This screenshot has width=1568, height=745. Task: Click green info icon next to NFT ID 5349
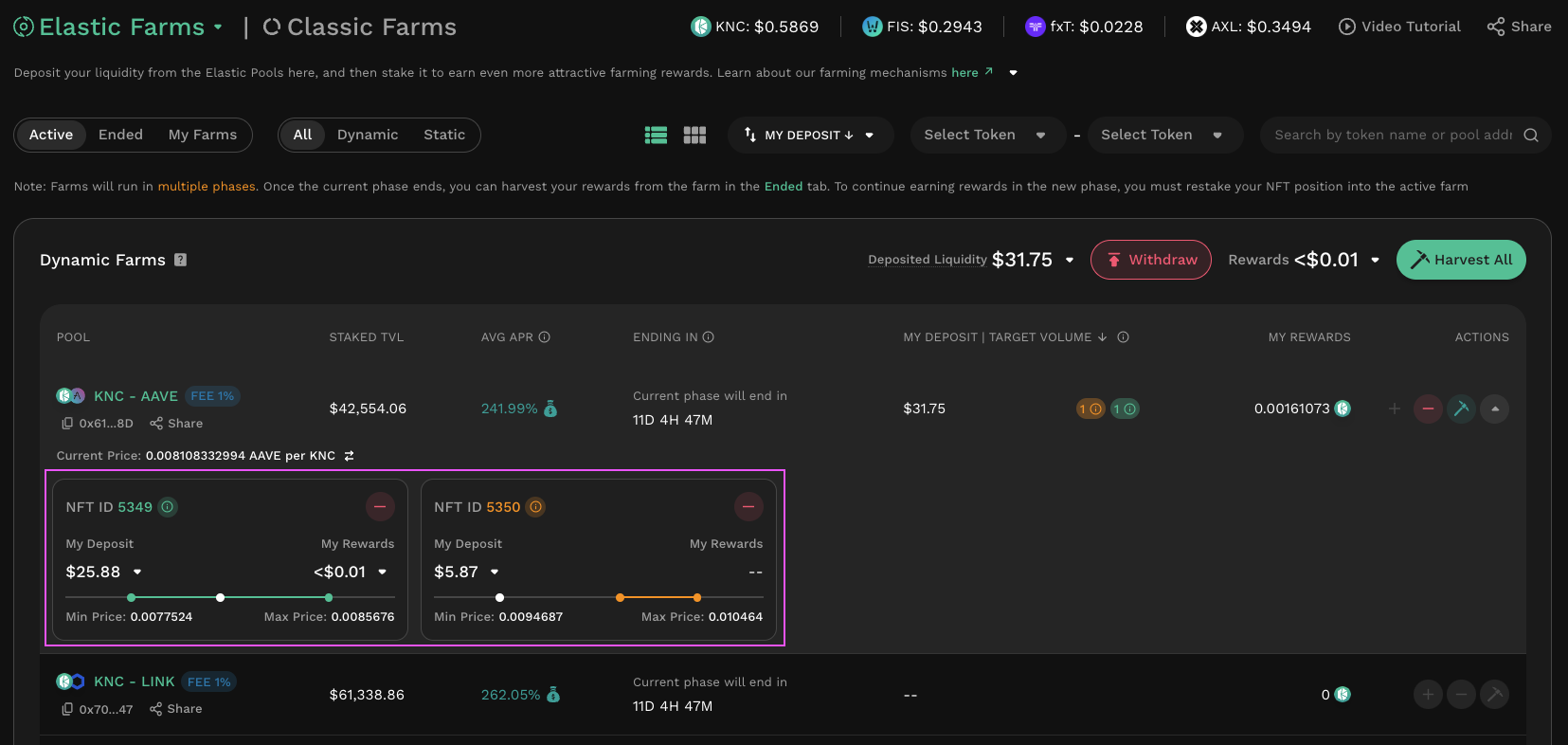(x=168, y=507)
